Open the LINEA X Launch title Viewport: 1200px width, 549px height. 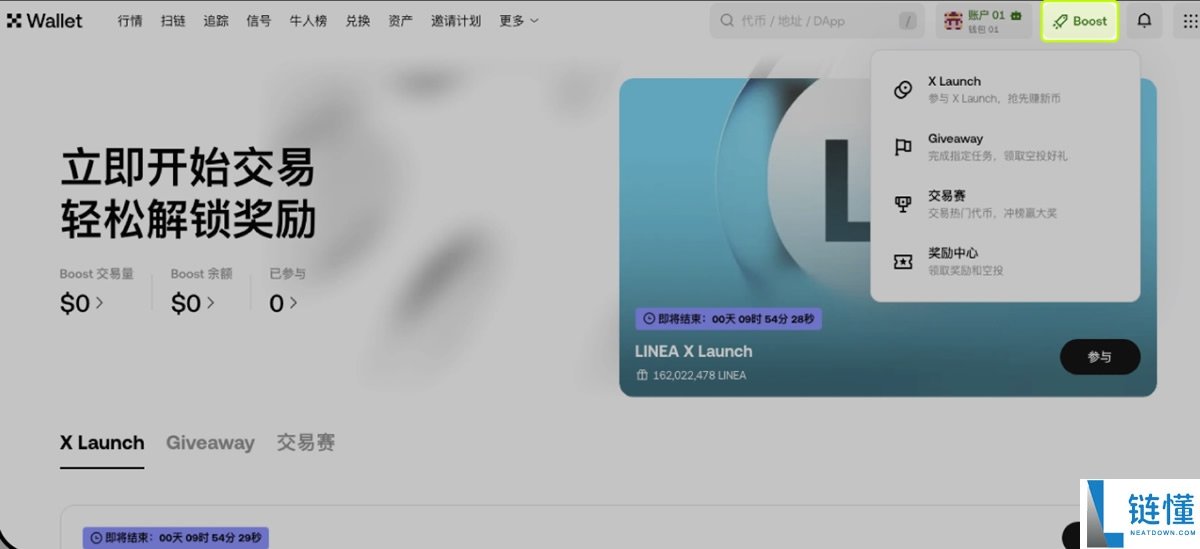[693, 351]
